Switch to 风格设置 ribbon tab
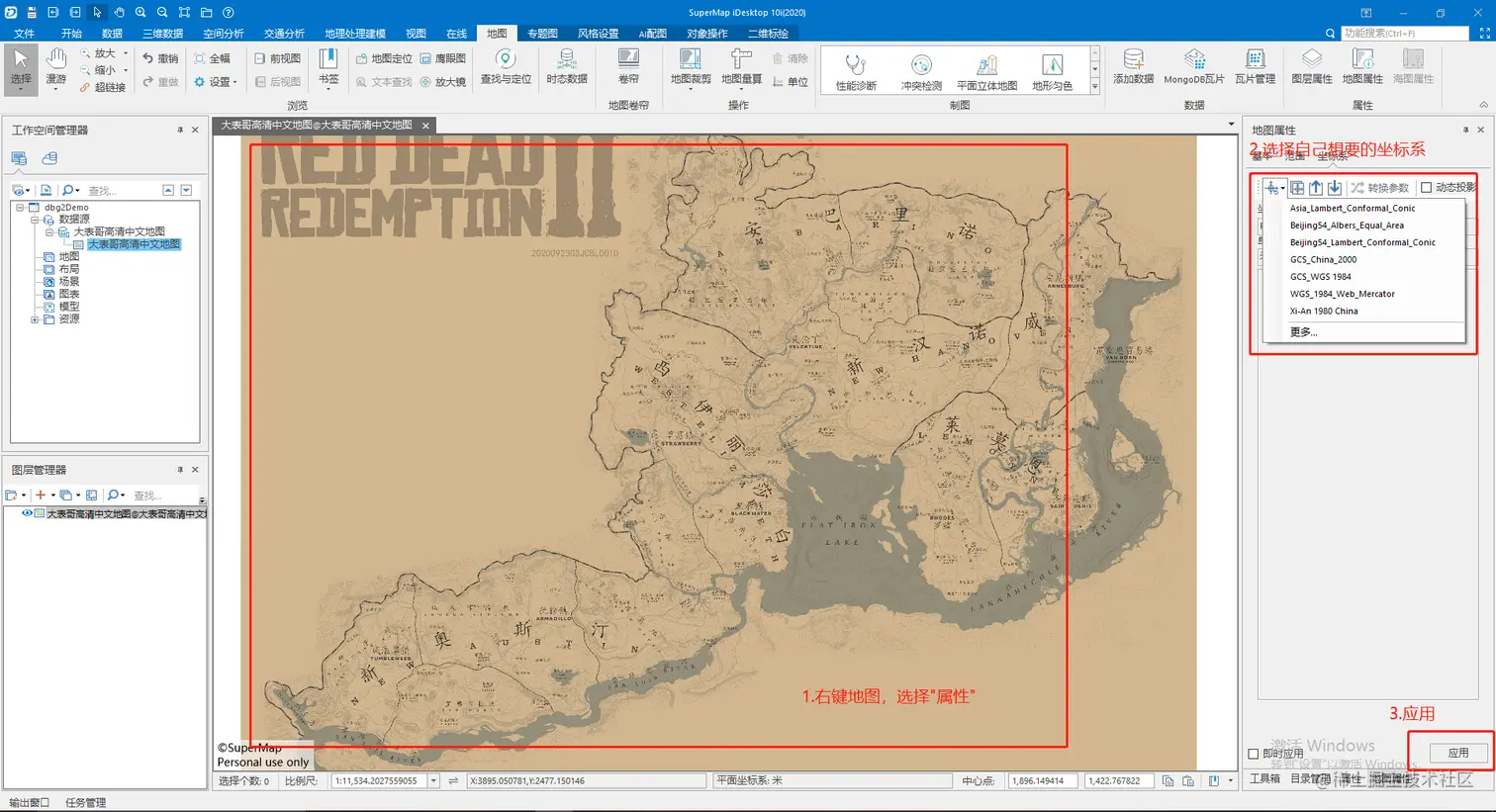The image size is (1496, 812). point(598,34)
